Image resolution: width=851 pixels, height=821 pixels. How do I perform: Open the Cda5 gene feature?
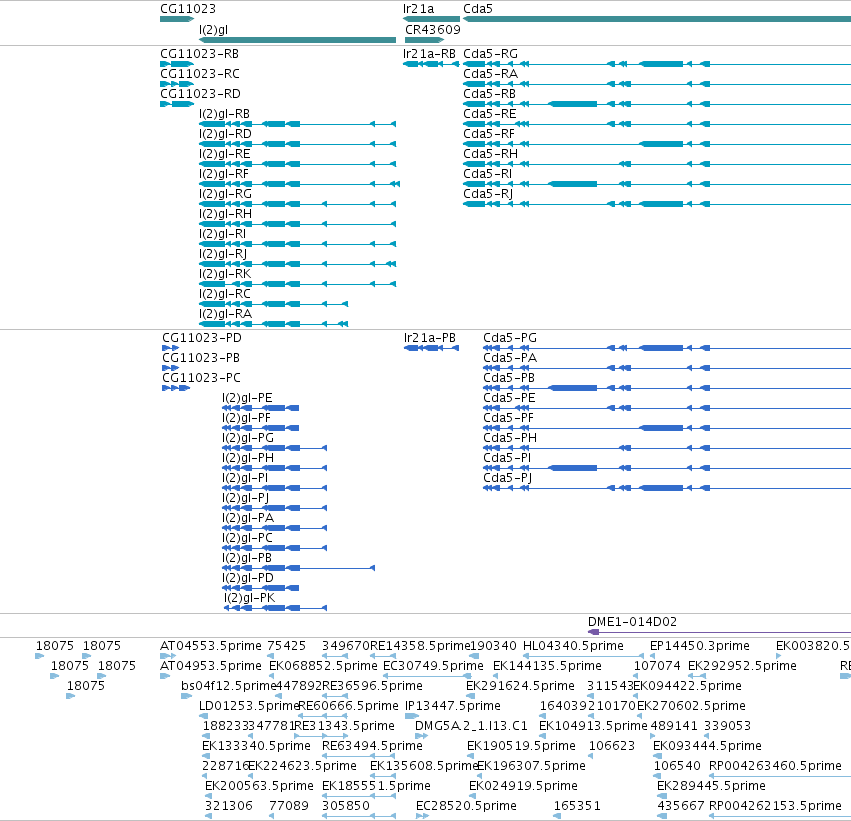click(657, 19)
